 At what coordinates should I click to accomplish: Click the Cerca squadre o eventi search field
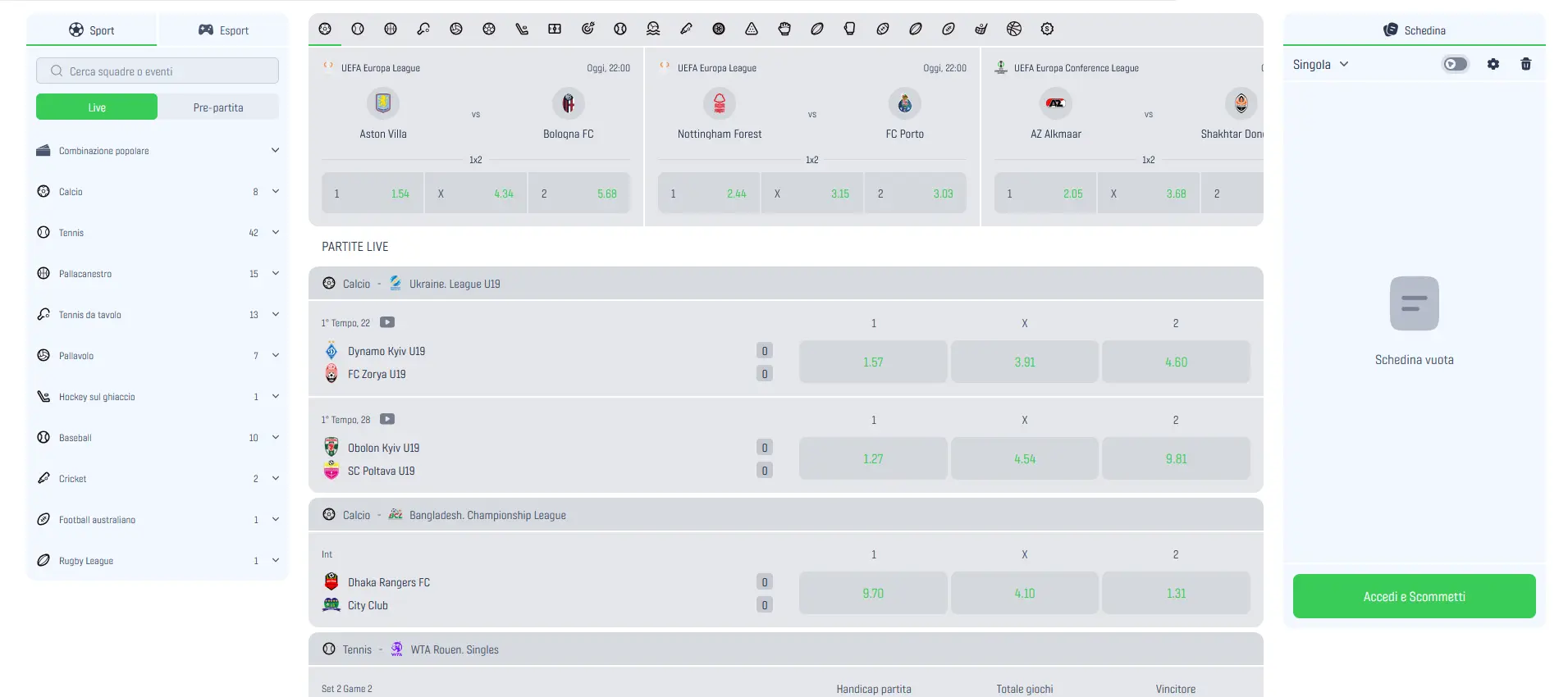coord(158,71)
